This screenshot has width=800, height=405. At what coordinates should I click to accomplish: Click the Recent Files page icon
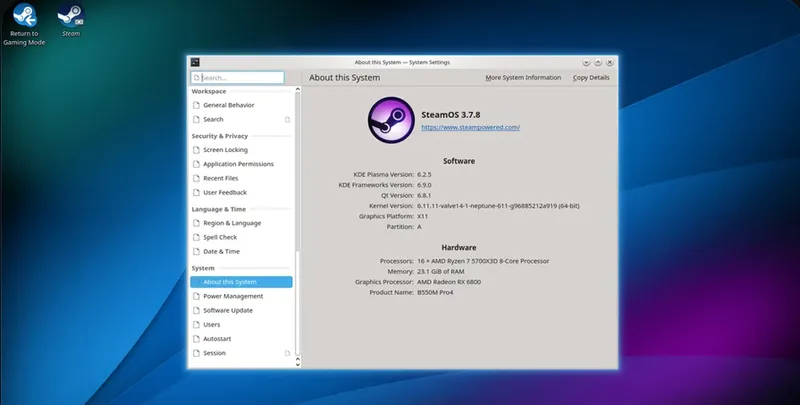click(x=196, y=179)
